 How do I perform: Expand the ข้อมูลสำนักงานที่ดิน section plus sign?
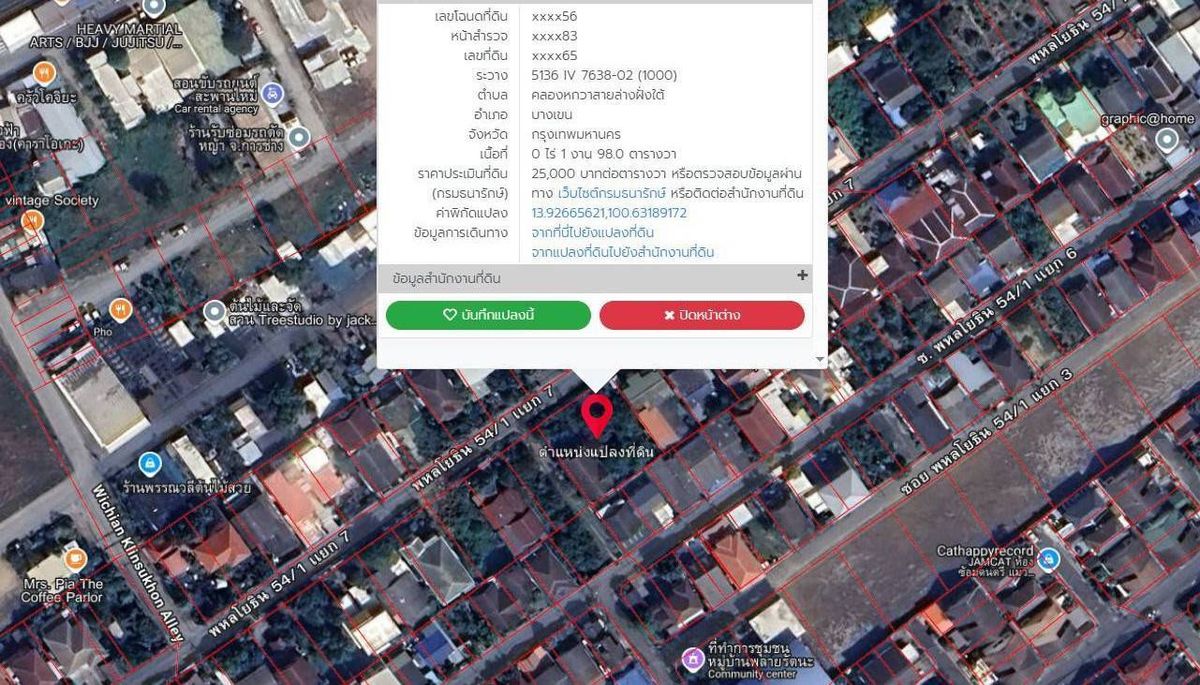802,276
